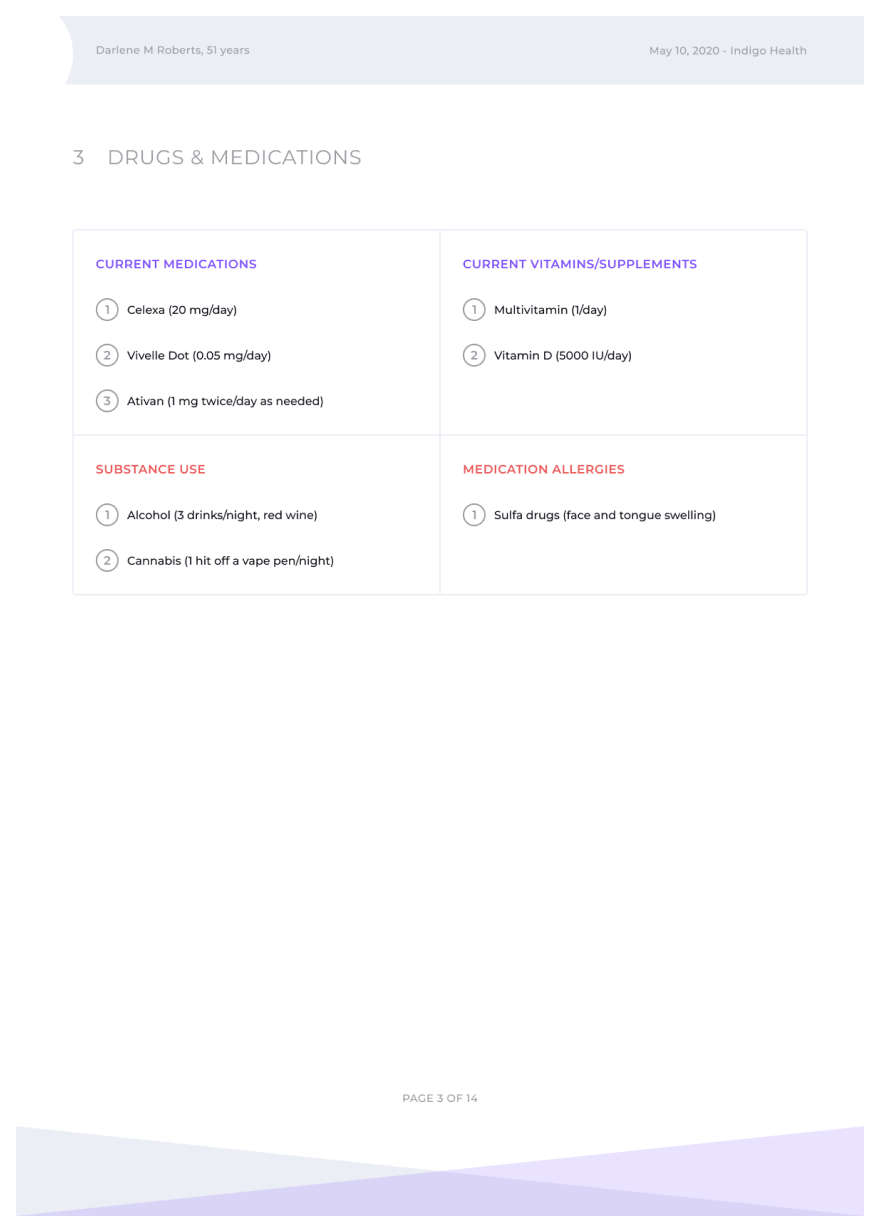Screen dimensions: 880x1232
Task: Click the number 1 circle beside Multivitamin
Action: click(x=474, y=310)
